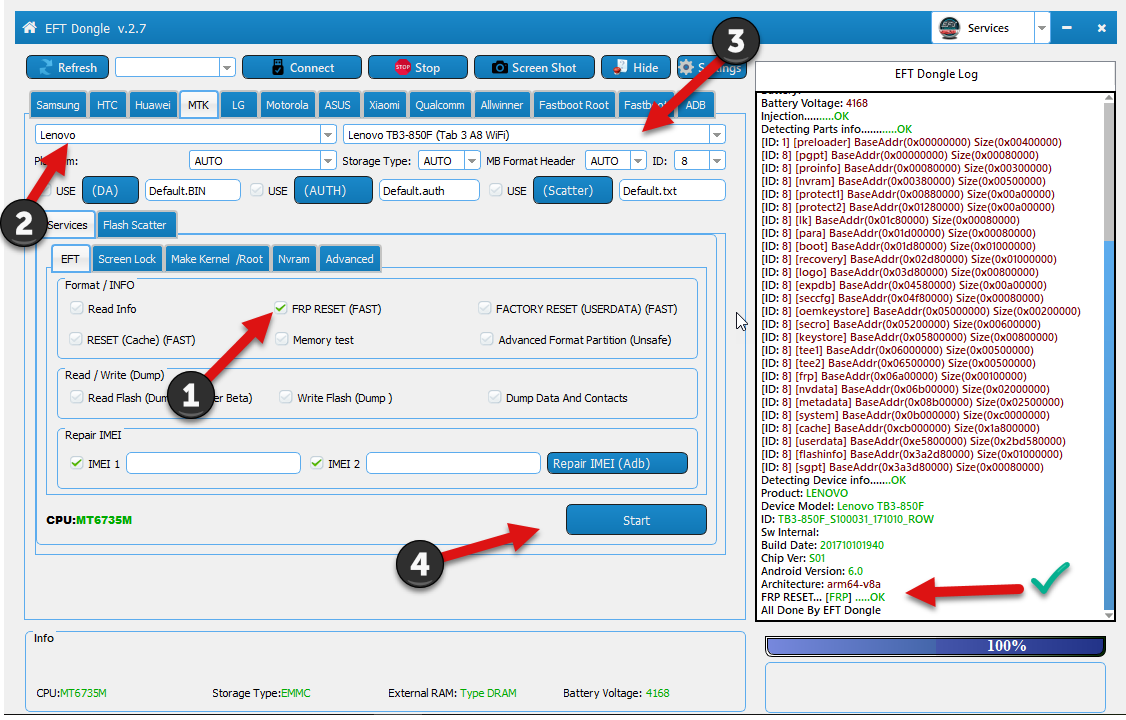The image size is (1126, 720).
Task: Open the Advanced sub-tab
Action: [350, 259]
